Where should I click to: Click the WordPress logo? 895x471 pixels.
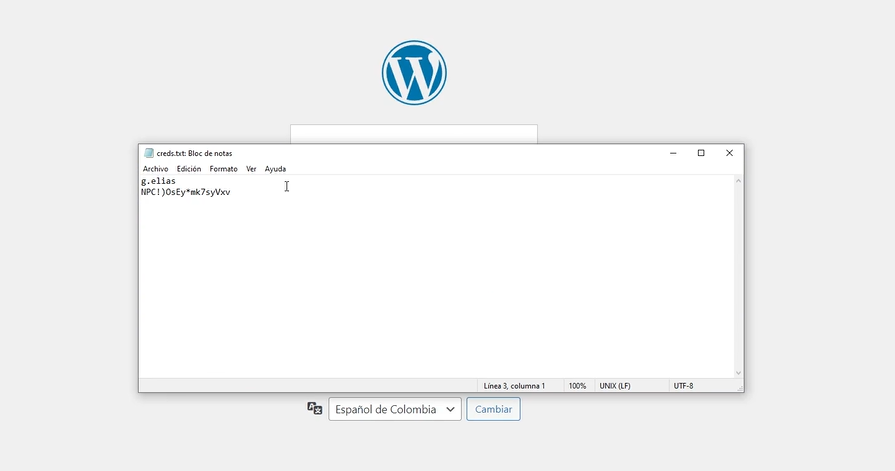[x=414, y=73]
